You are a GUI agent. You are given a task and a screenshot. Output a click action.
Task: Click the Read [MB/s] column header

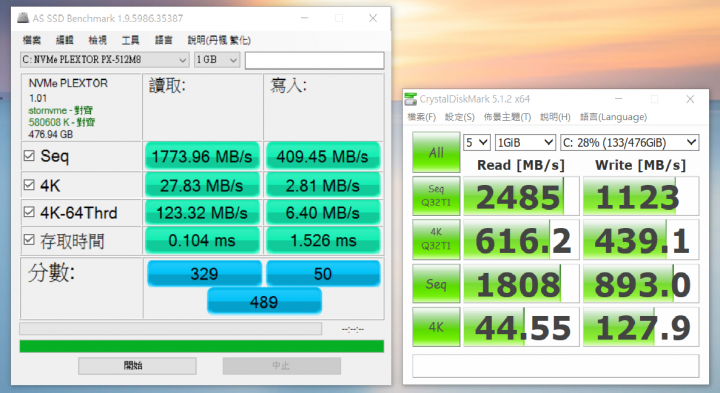point(521,165)
